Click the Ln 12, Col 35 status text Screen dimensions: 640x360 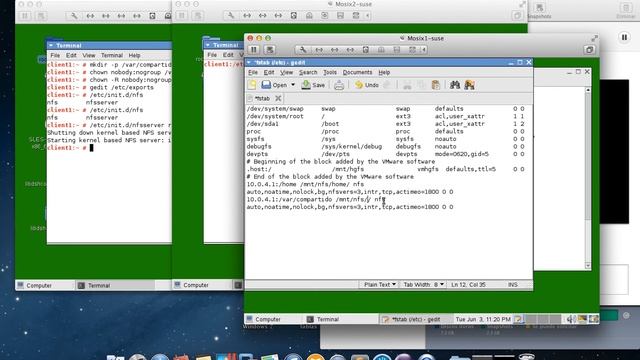click(468, 284)
